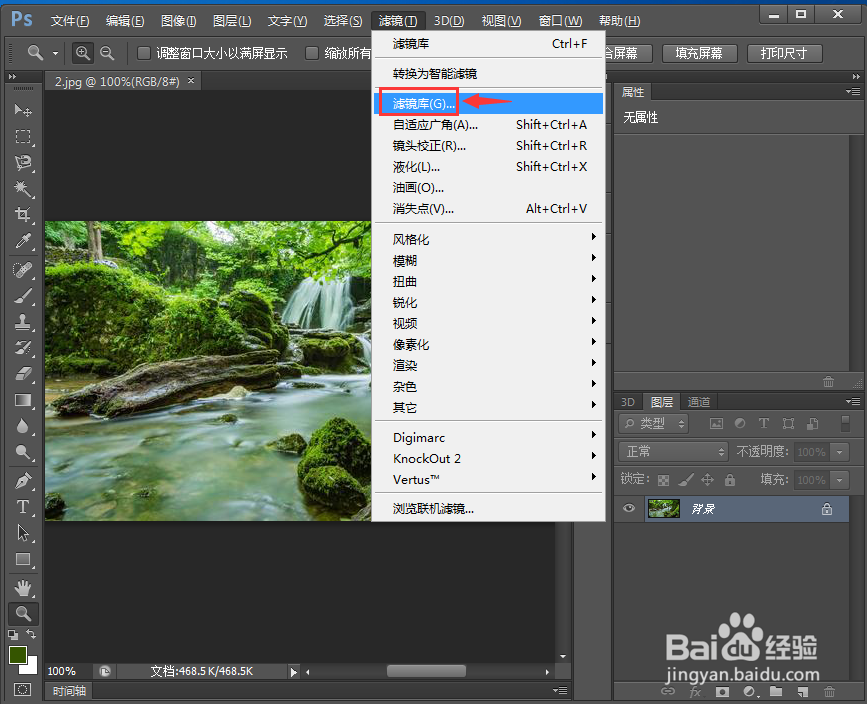Select the Rectangle shape tool

[x=23, y=559]
